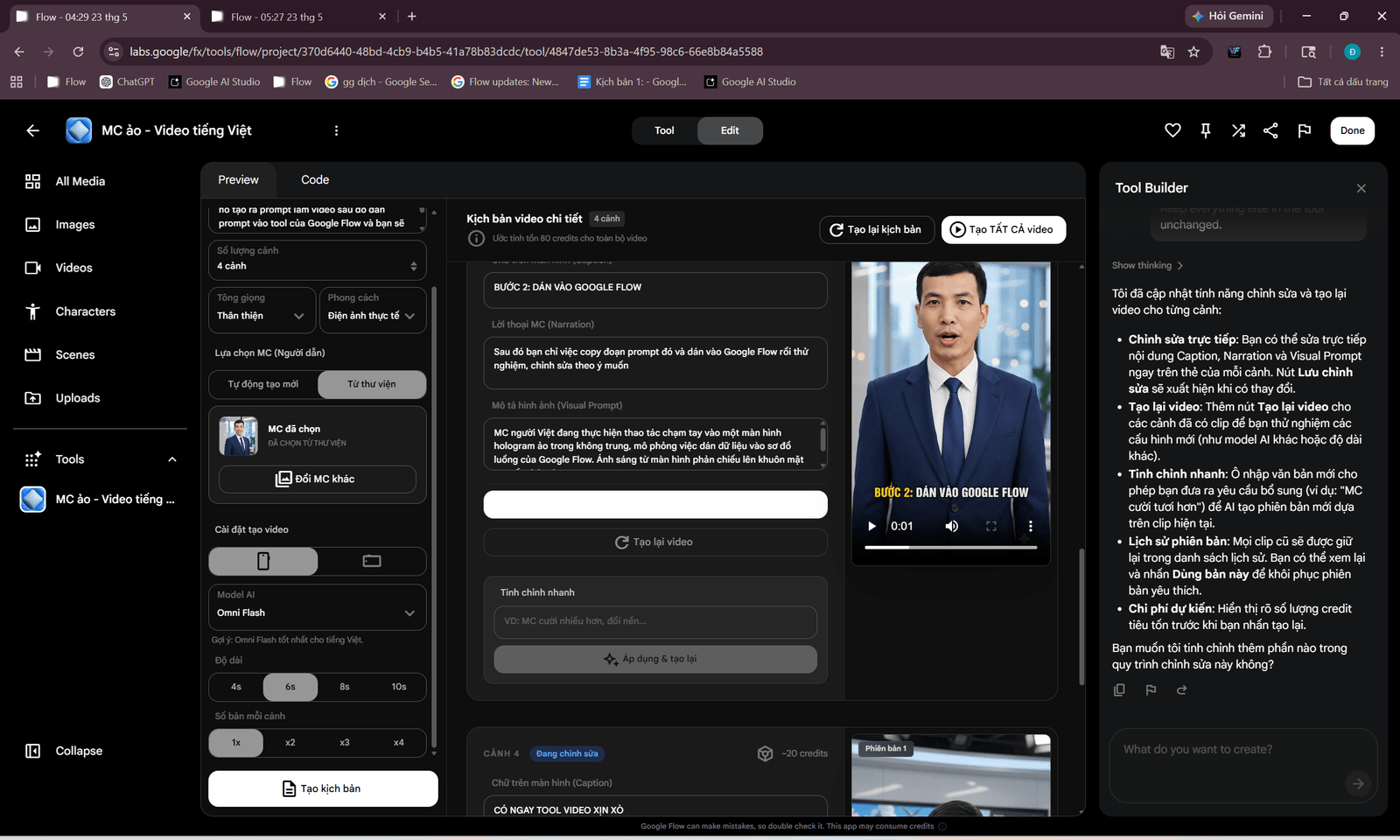Open the MC ảo tool options menu

coord(336,130)
